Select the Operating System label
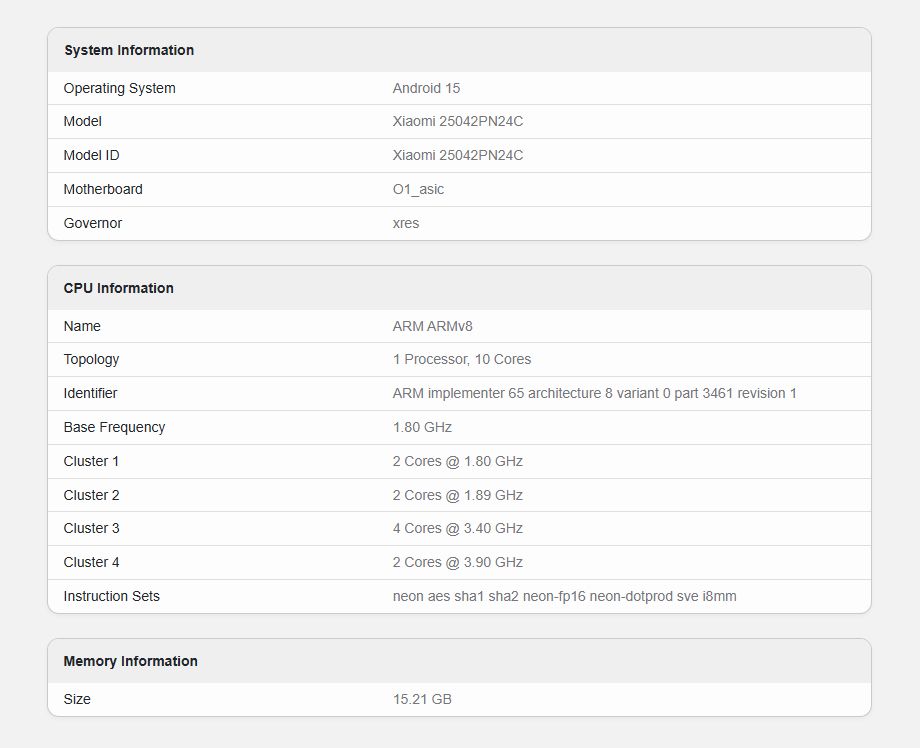920x748 pixels. 120,89
